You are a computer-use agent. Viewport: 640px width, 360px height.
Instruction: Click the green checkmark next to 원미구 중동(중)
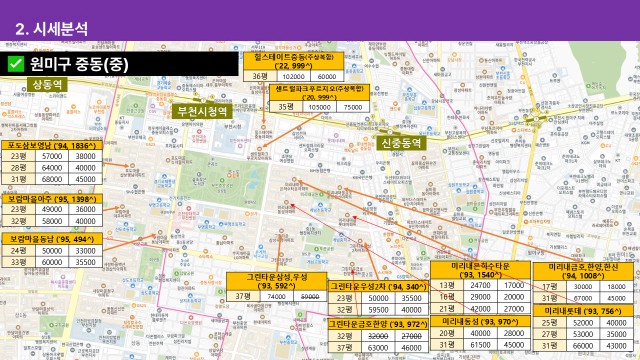coord(16,64)
